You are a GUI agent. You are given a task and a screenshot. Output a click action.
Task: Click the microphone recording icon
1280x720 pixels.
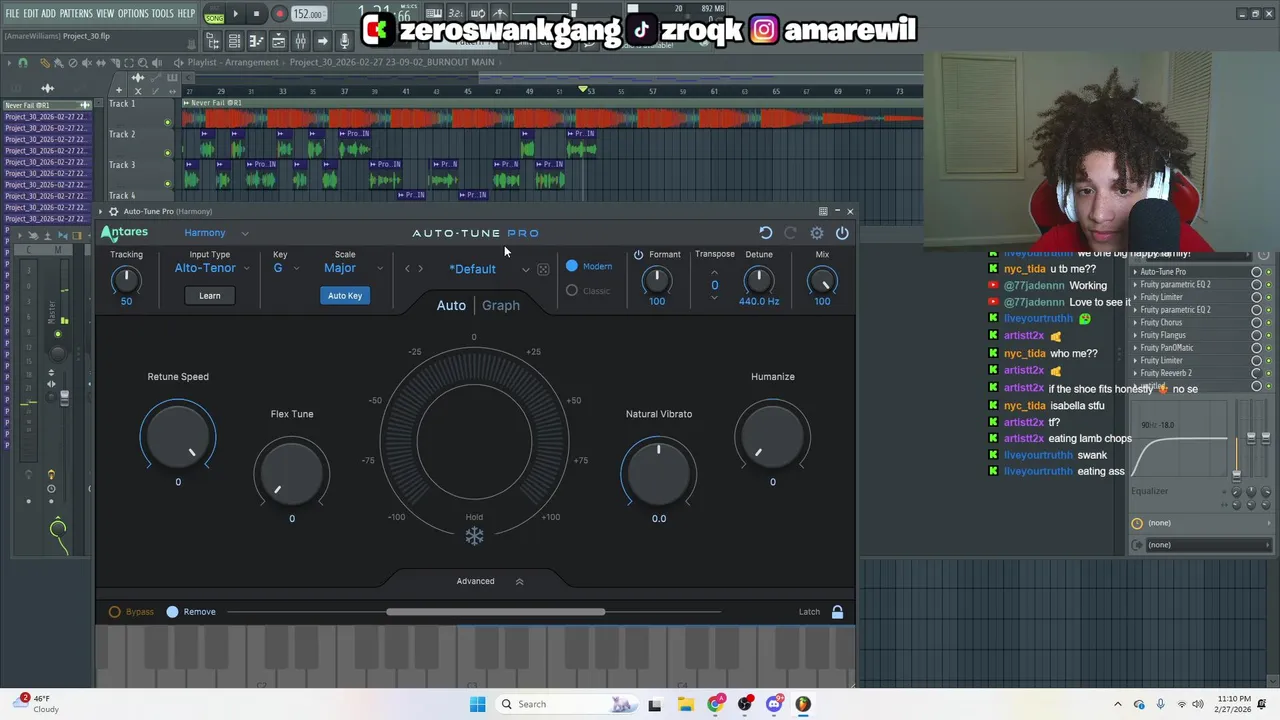click(x=344, y=41)
